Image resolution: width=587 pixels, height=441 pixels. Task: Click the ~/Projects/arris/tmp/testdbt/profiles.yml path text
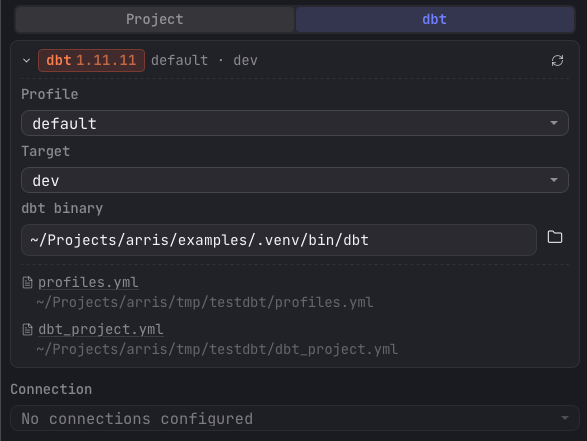point(205,302)
